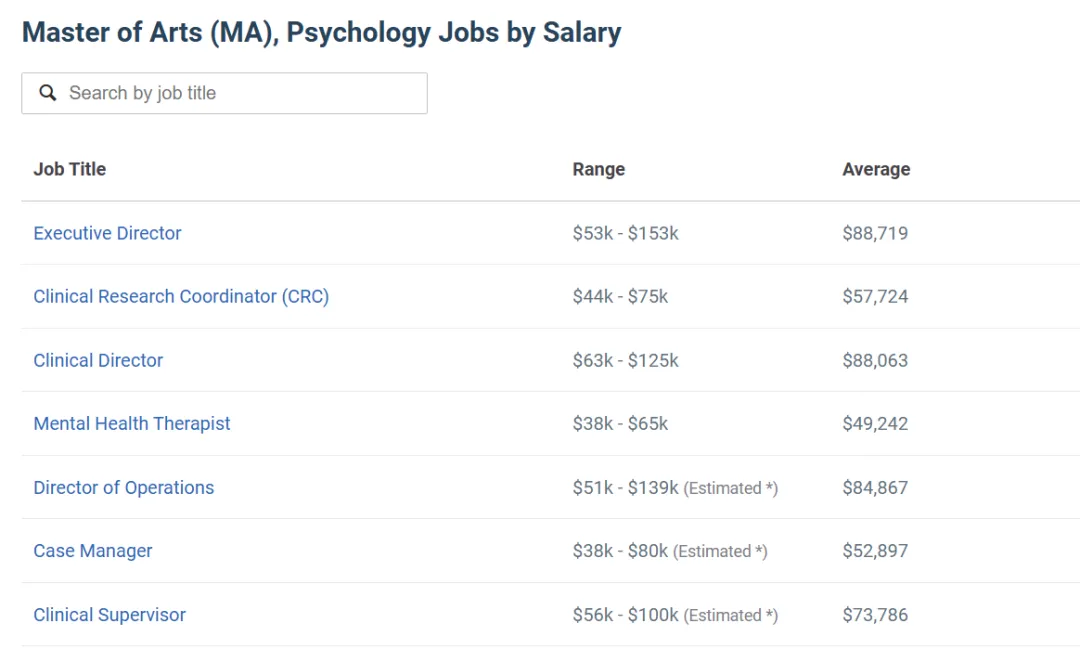Click the Estimated note for Director of Operations
1080x649 pixels.
pyautogui.click(x=731, y=488)
